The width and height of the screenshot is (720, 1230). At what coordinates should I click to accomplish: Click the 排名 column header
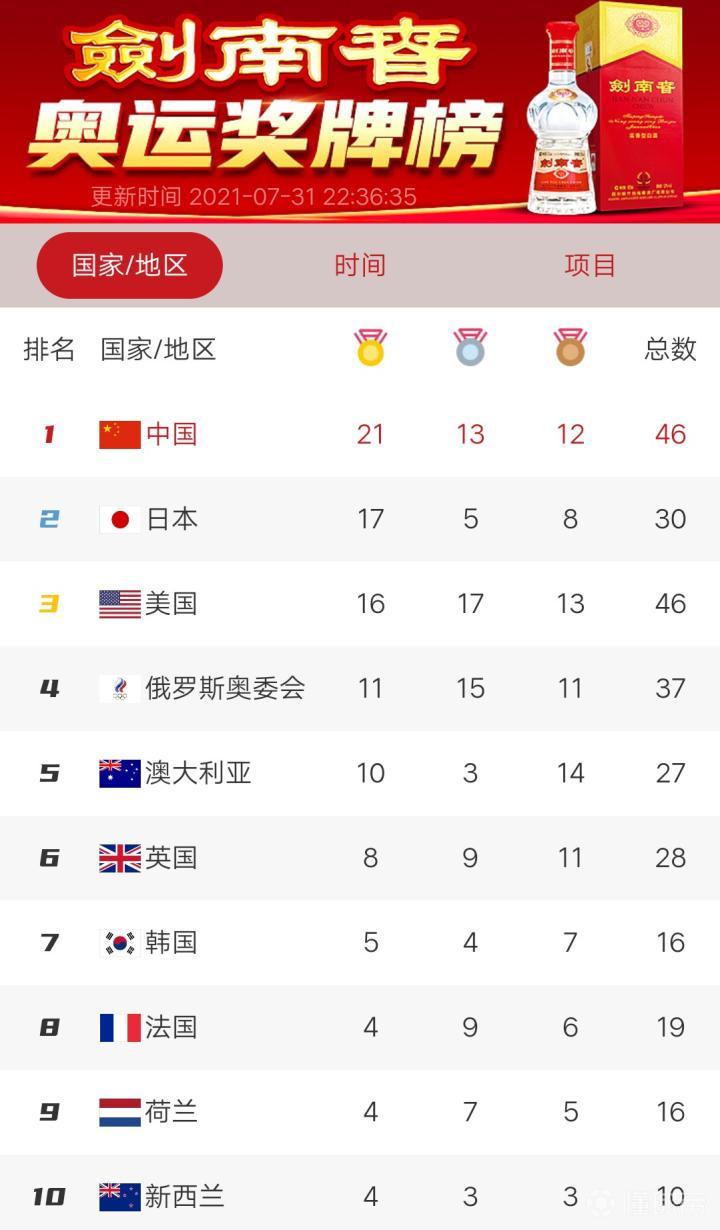(x=49, y=349)
